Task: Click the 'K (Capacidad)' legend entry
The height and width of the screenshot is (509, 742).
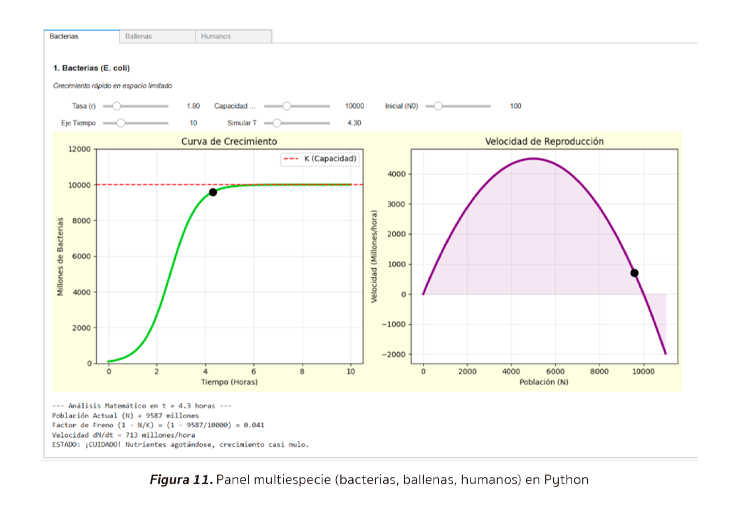Action: click(319, 158)
